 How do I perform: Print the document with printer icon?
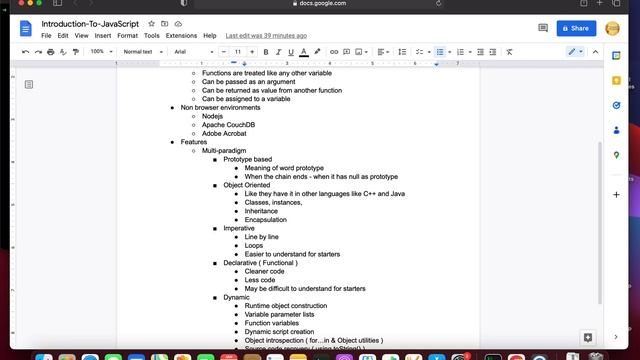coord(51,52)
